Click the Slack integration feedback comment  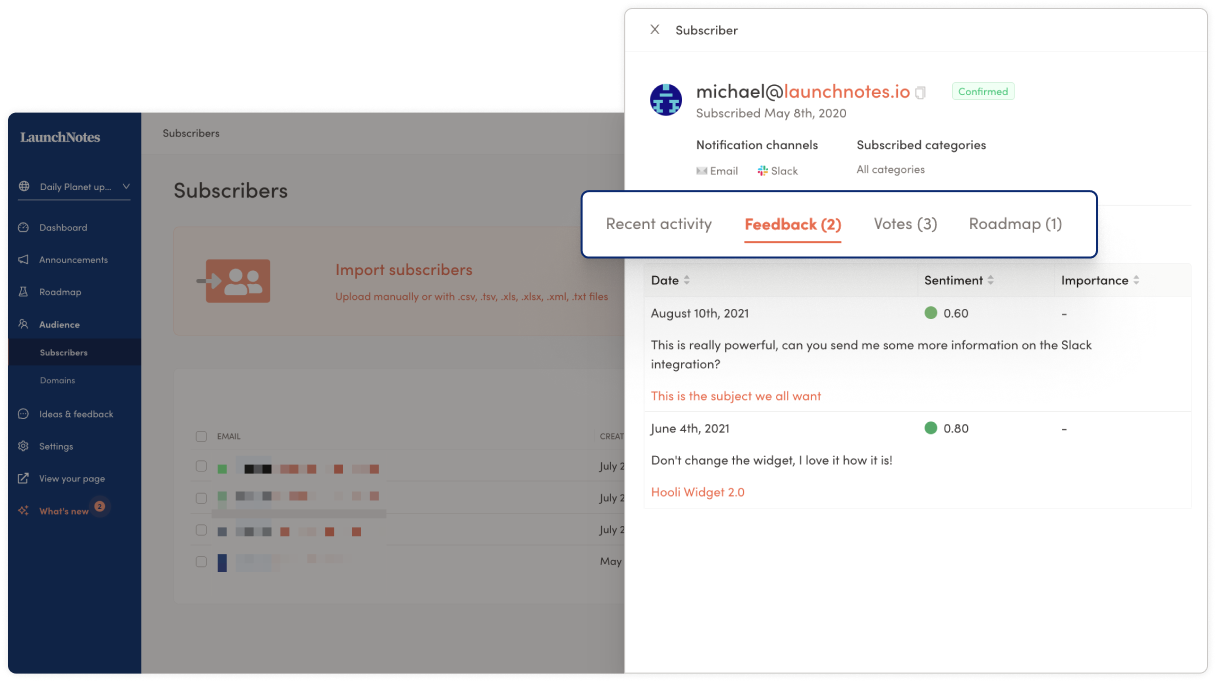tap(872, 354)
